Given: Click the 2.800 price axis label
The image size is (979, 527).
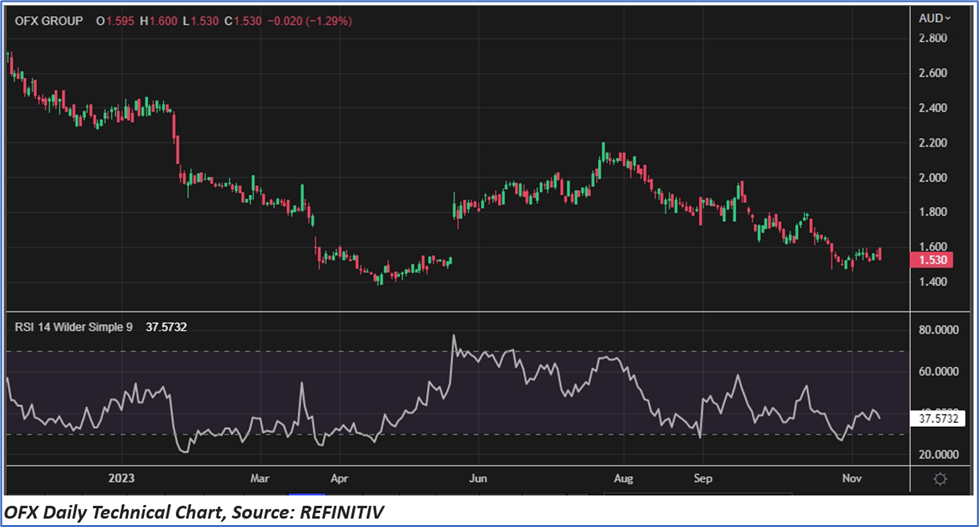Looking at the screenshot, I should tap(933, 38).
